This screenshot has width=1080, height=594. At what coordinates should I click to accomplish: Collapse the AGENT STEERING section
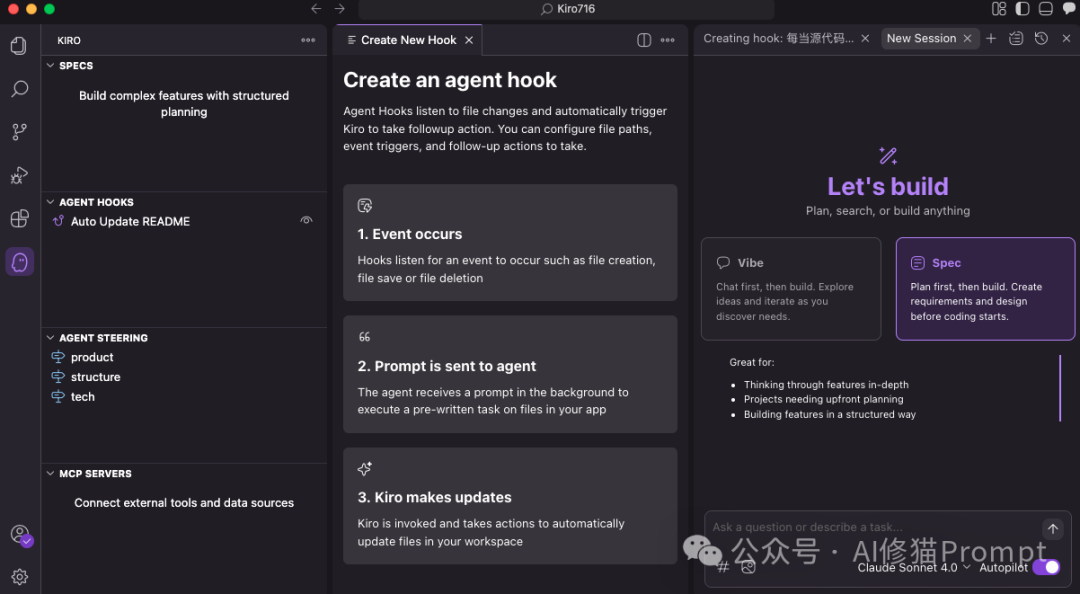(x=50, y=338)
